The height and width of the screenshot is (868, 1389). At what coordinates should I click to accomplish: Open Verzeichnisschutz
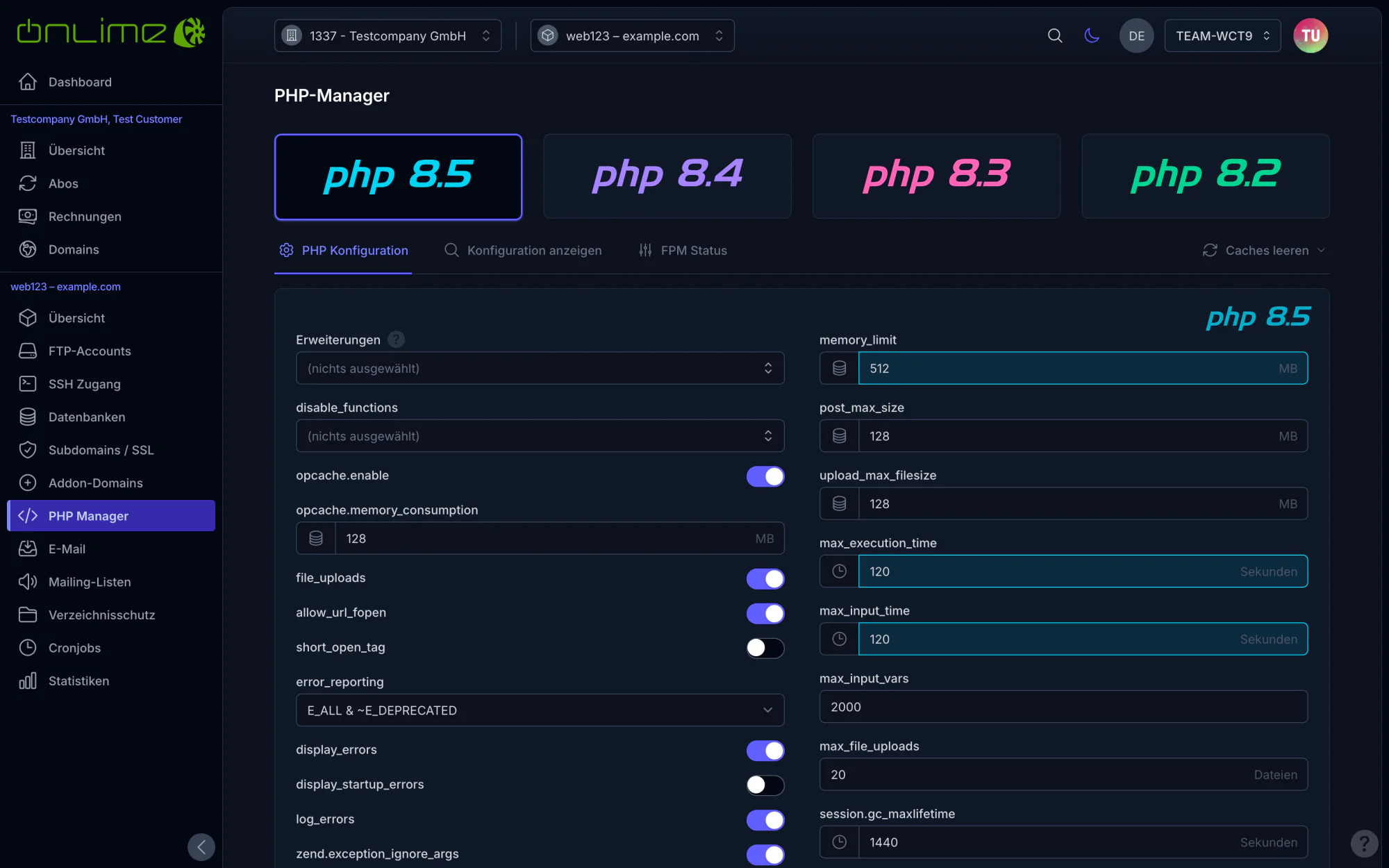pos(111,615)
